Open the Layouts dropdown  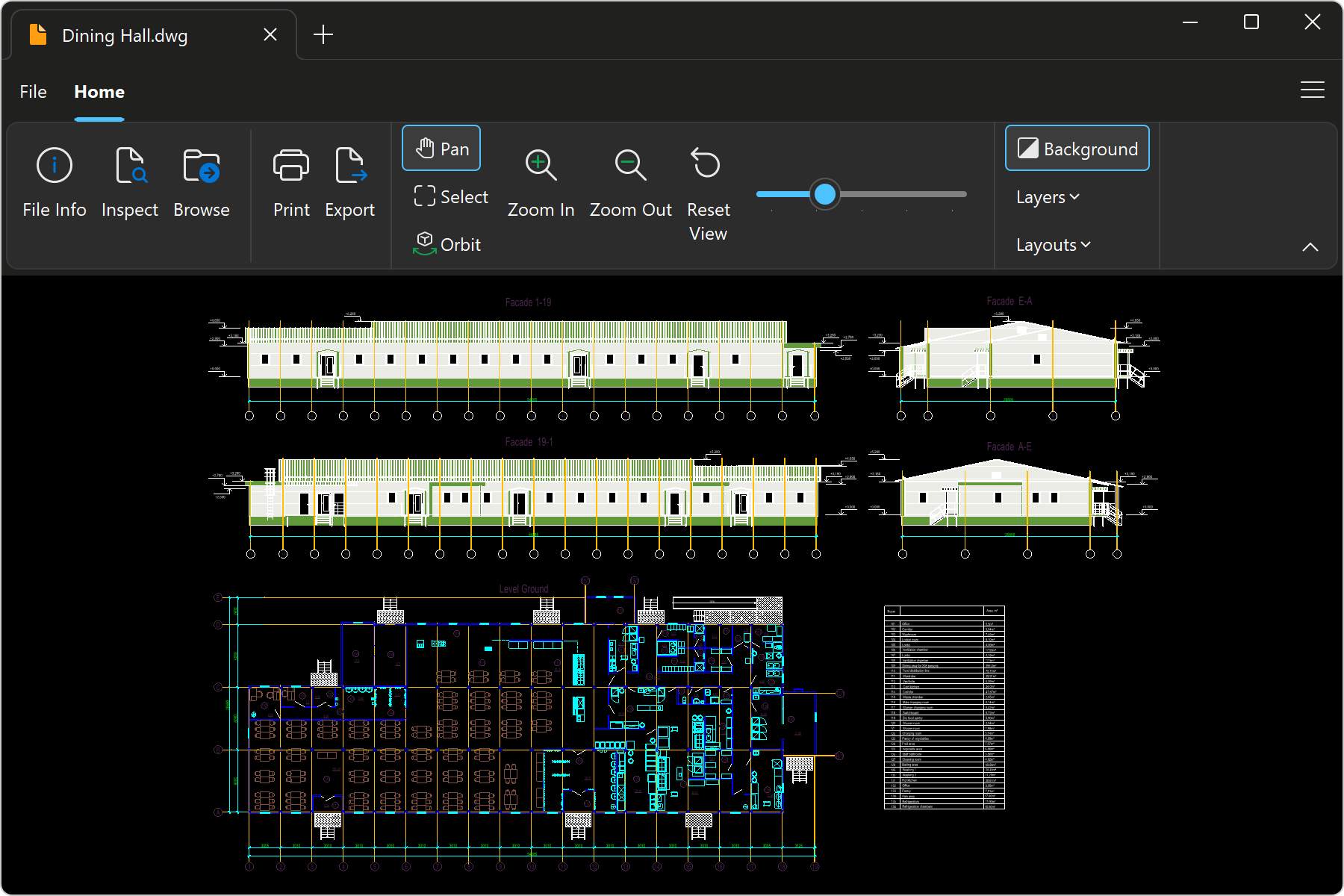[1053, 245]
